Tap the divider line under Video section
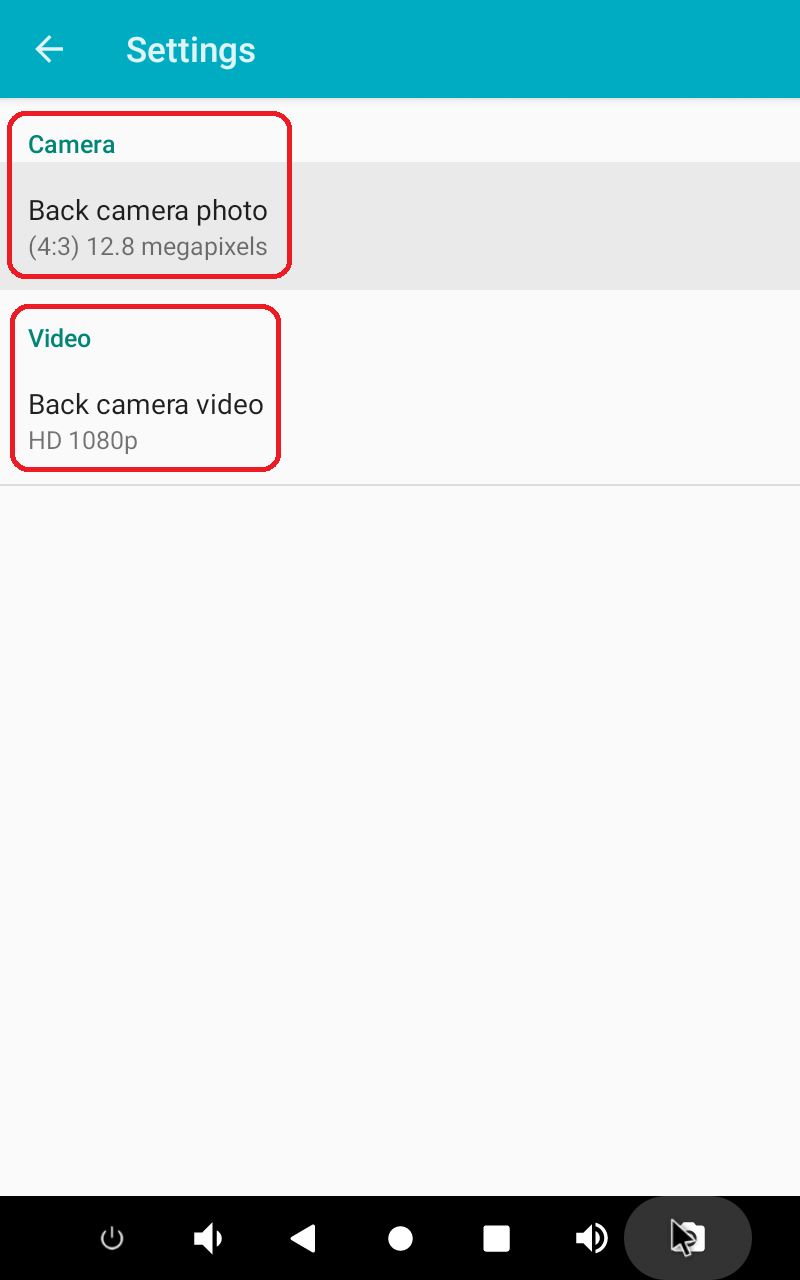This screenshot has width=800, height=1280. coord(400,485)
